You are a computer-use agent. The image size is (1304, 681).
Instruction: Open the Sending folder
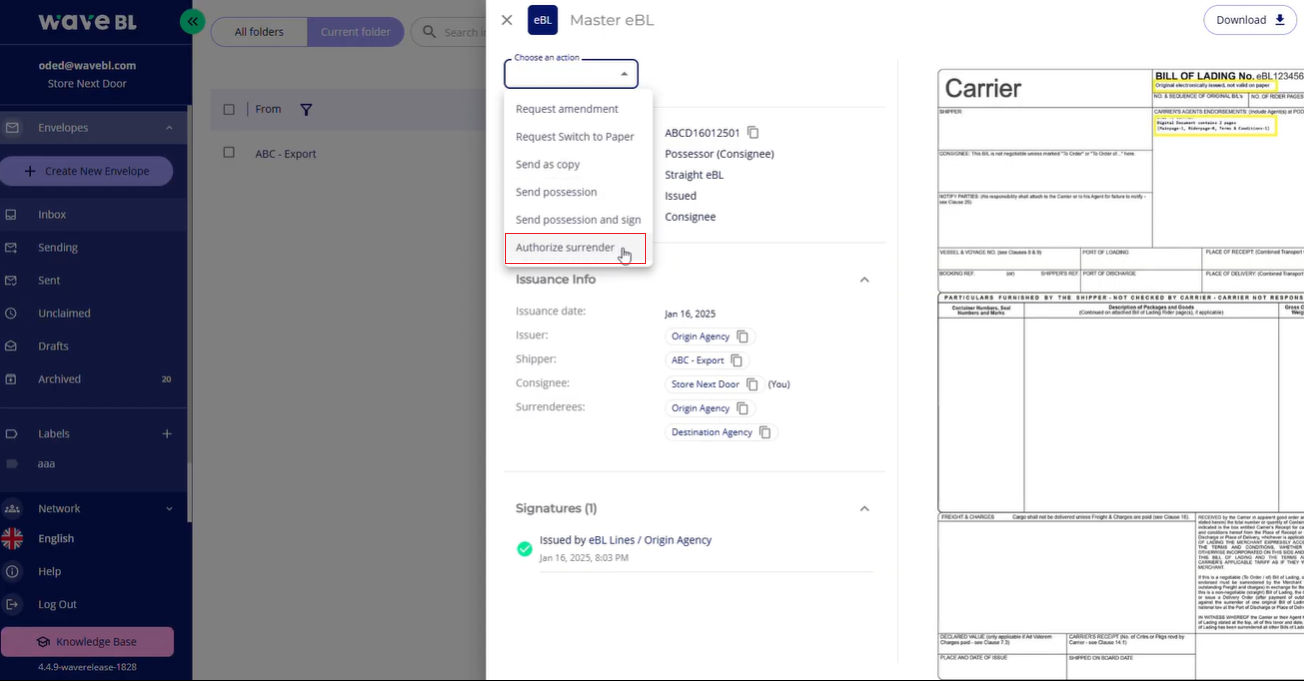94,247
